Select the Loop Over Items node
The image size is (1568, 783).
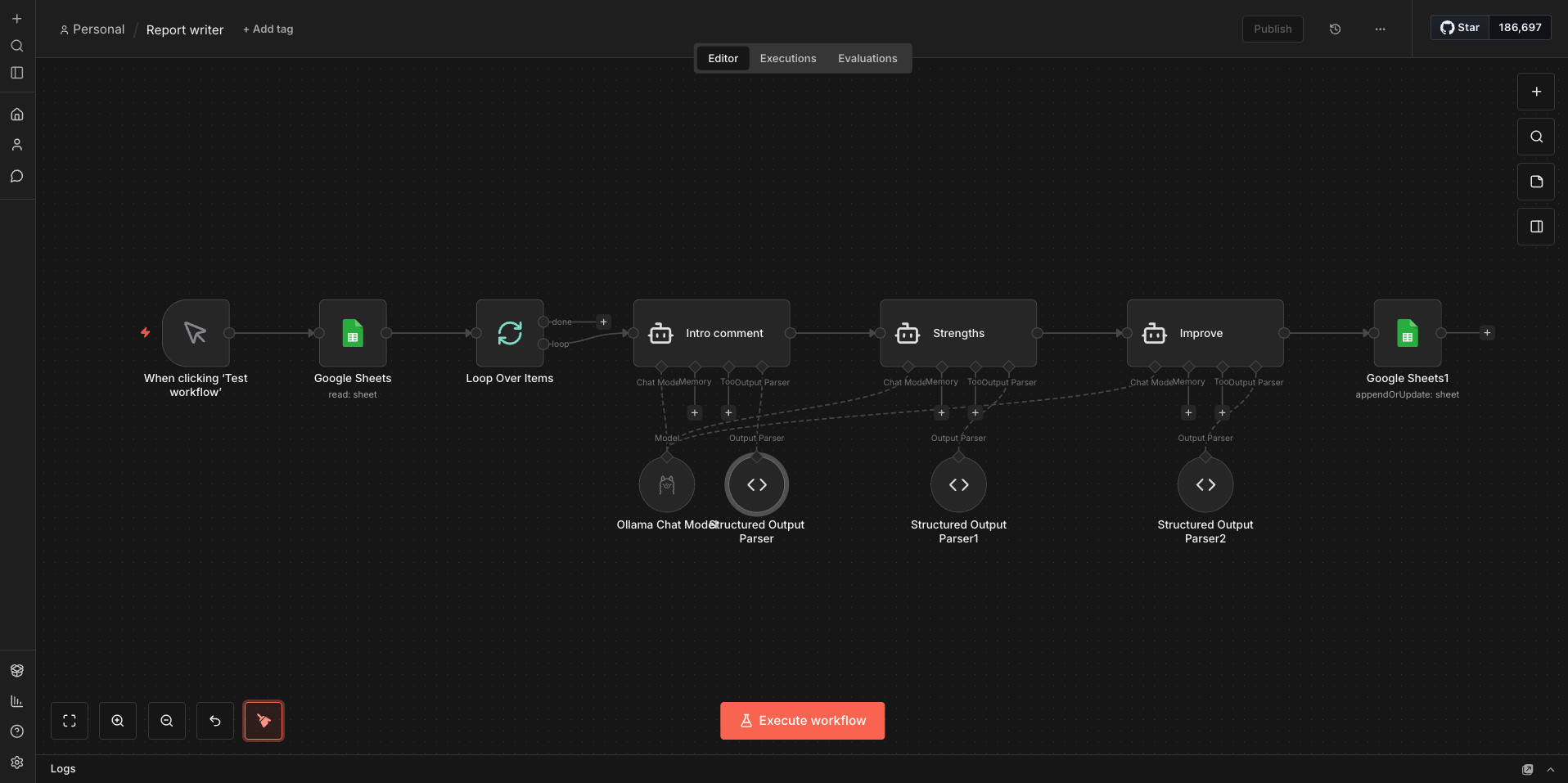click(510, 333)
